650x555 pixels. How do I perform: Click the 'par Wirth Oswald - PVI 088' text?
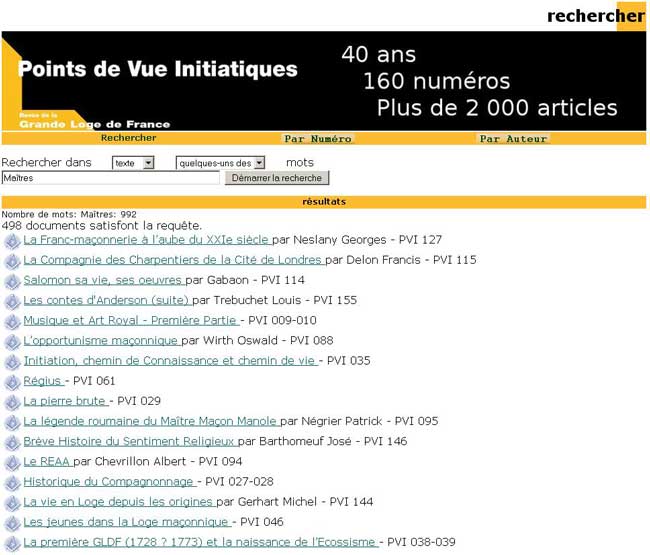257,341
